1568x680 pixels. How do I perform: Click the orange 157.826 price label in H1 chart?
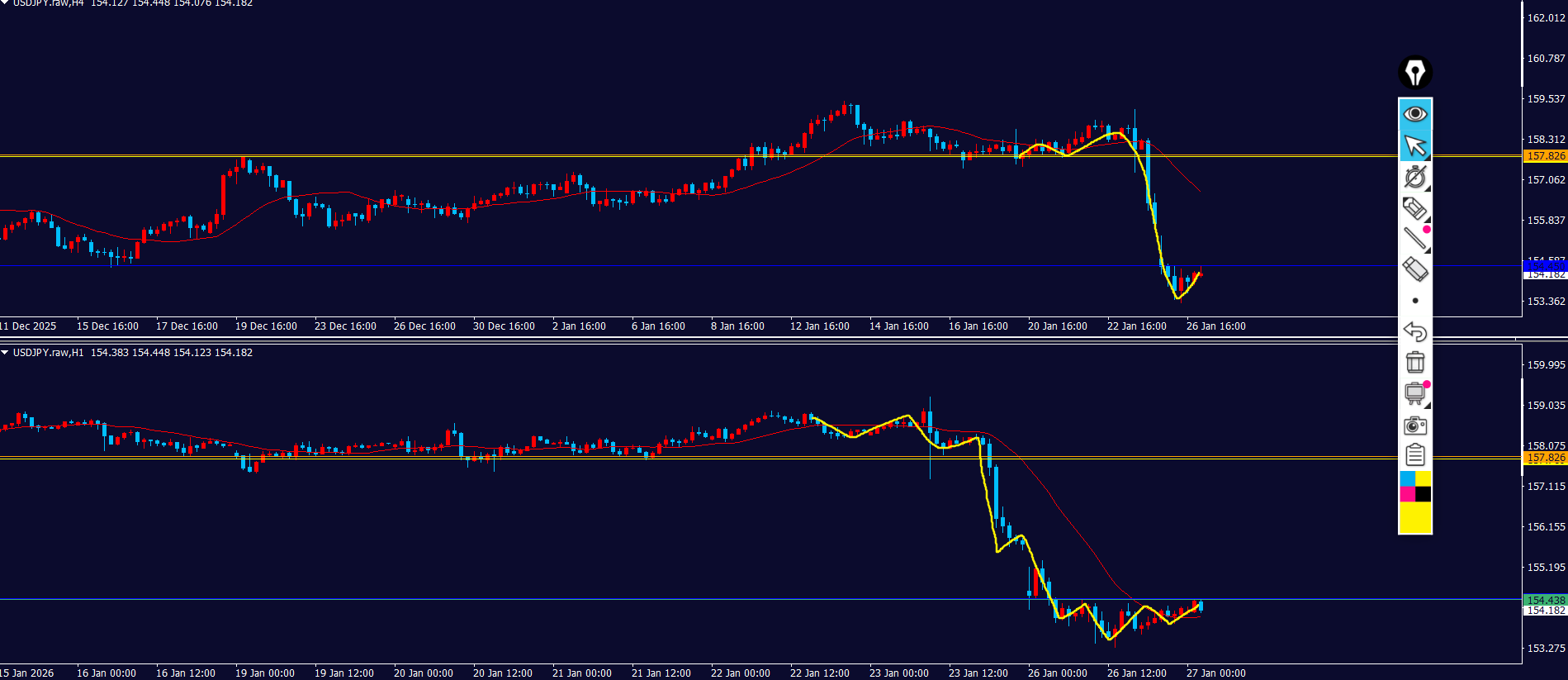point(1545,458)
